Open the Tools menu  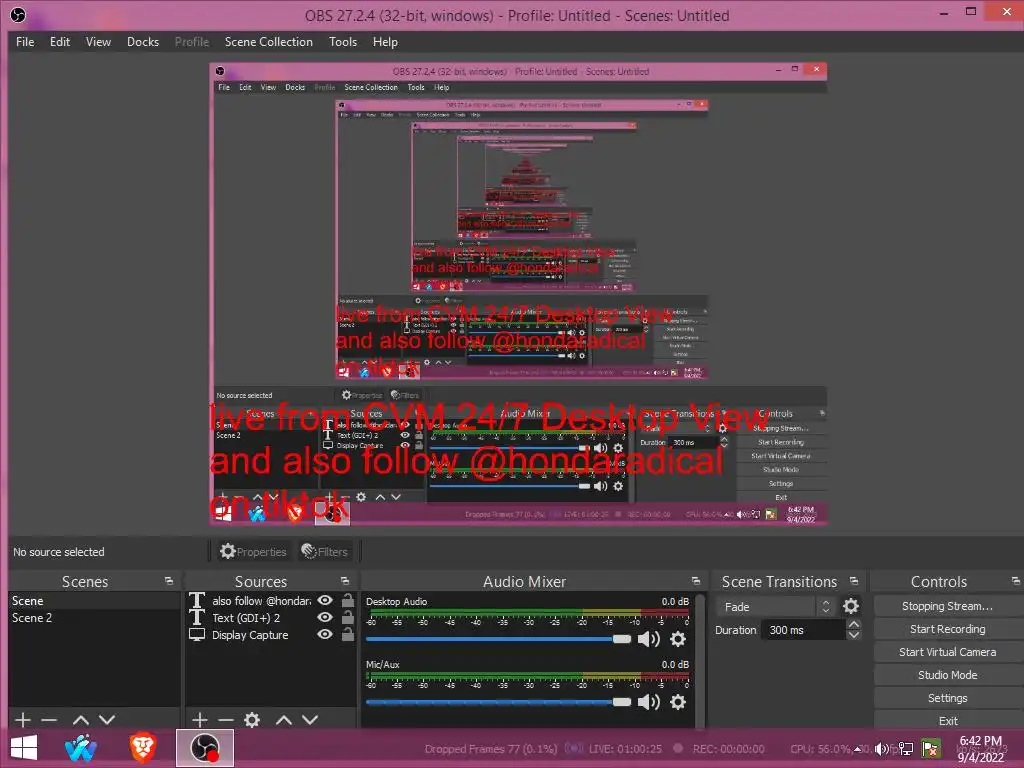[x=343, y=42]
